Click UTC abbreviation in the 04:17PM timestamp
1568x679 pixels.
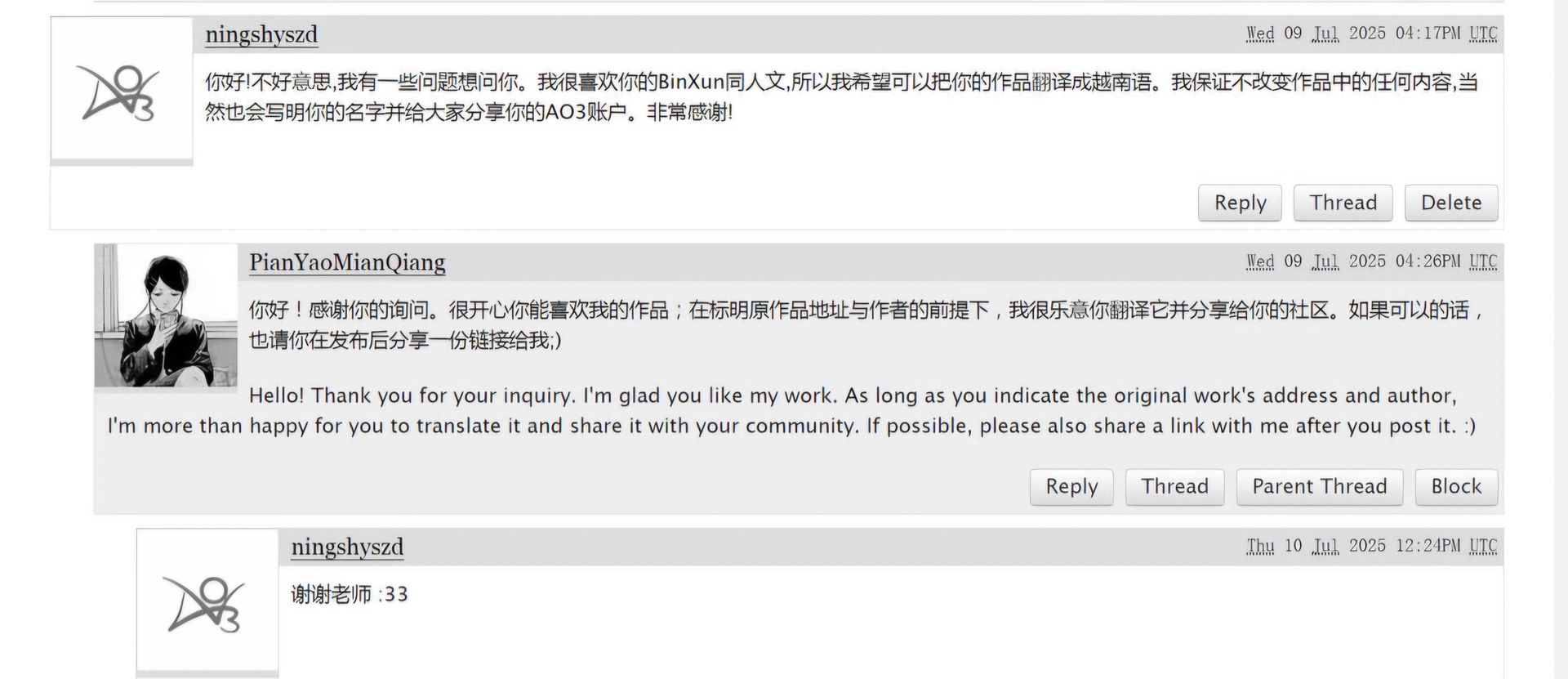point(1483,34)
